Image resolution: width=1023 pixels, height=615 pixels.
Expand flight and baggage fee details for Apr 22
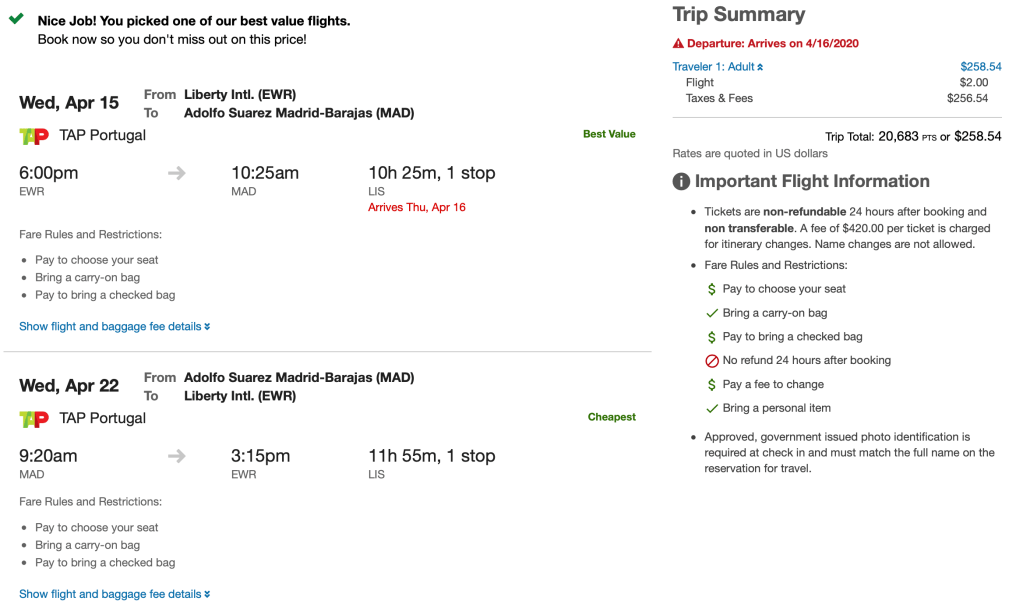point(114,595)
